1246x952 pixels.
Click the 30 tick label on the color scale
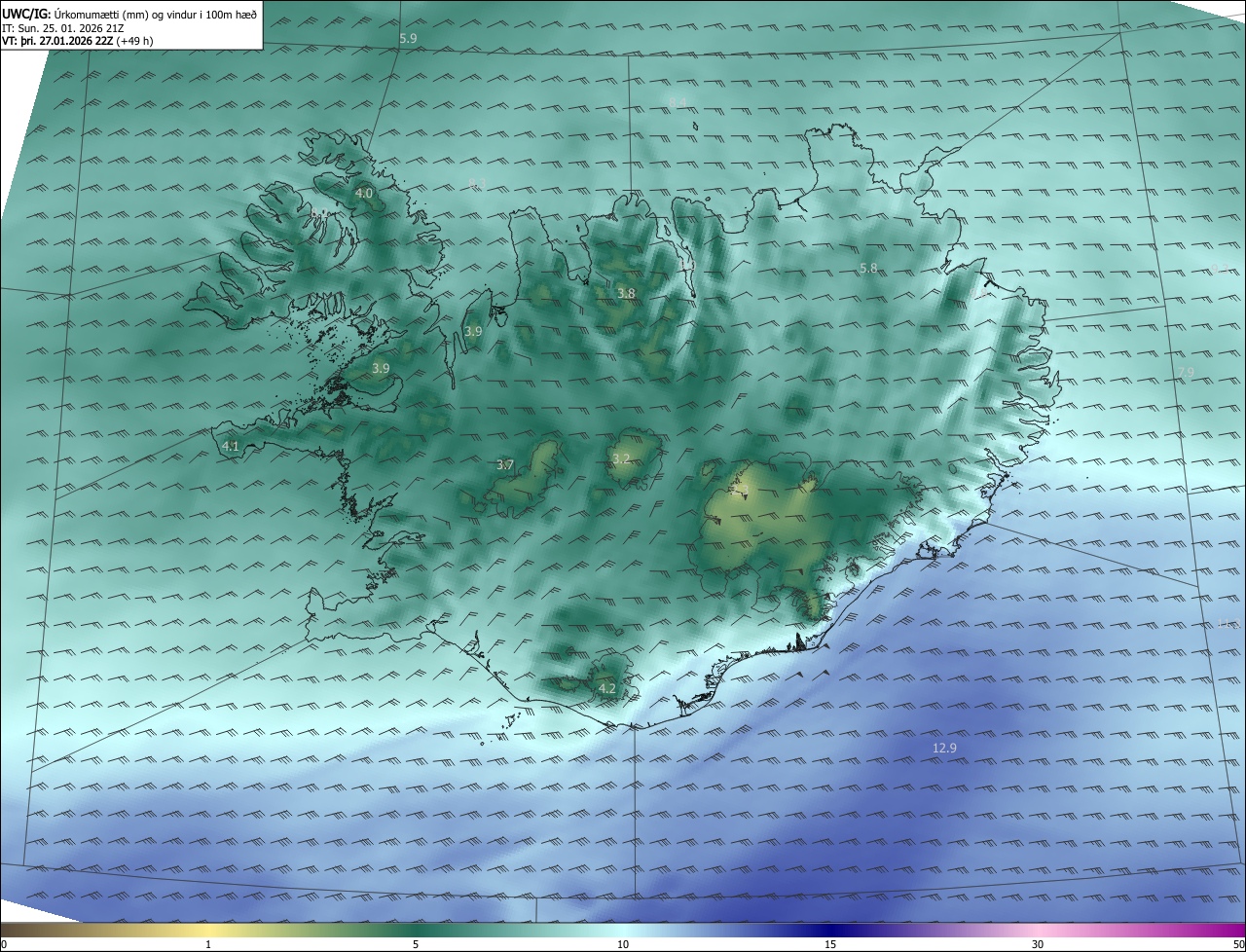(1038, 944)
